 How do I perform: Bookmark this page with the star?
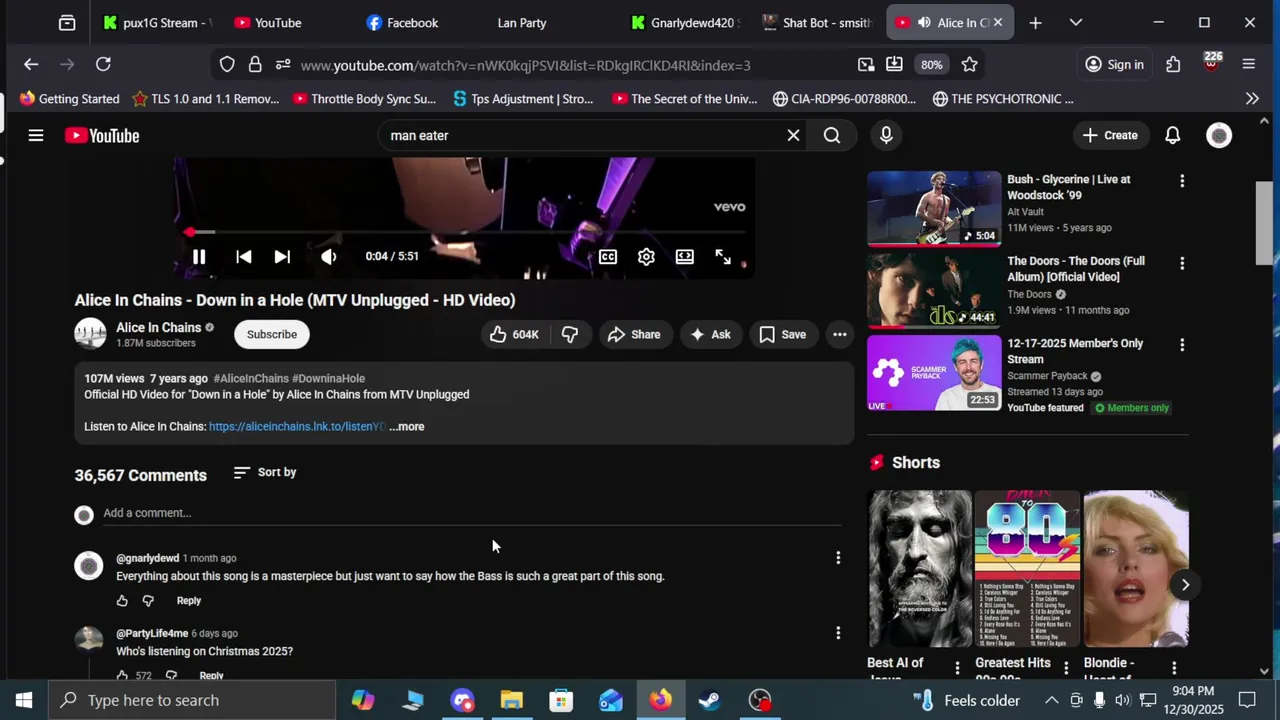coord(969,65)
